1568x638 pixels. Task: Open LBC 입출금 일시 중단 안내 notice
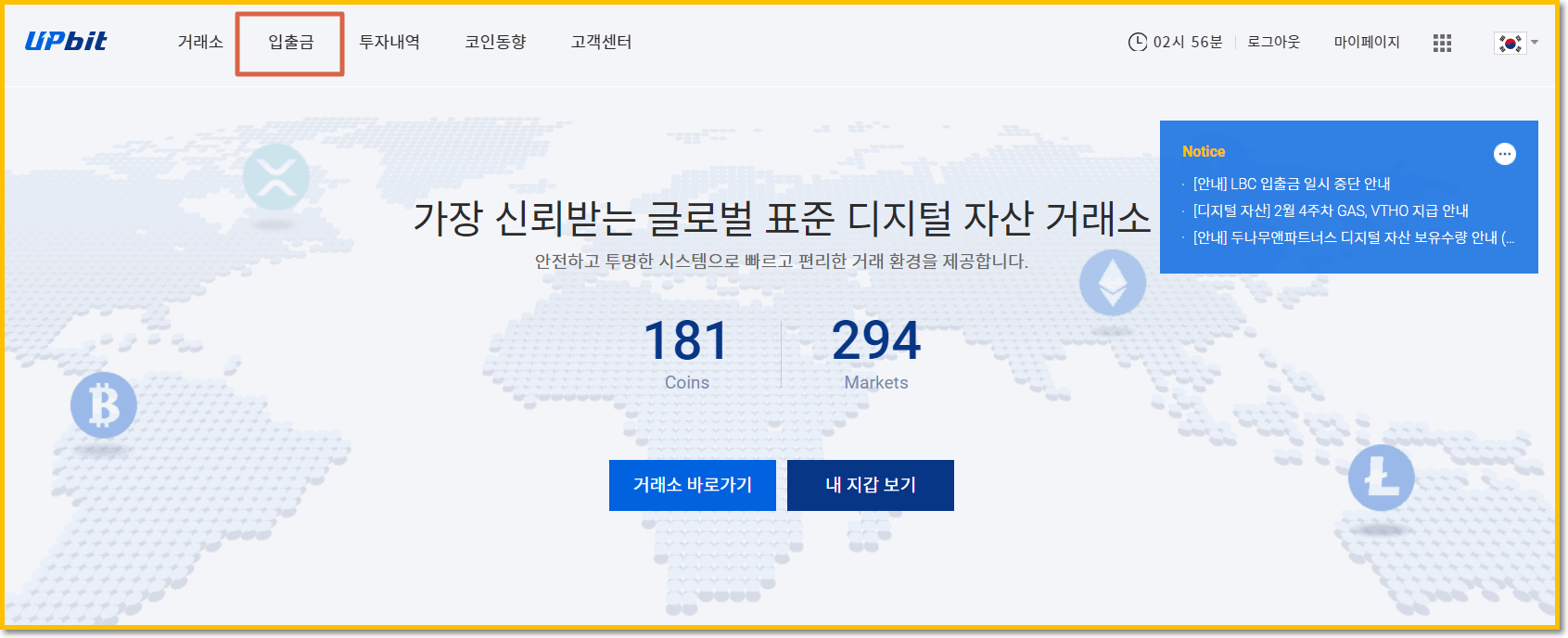pyautogui.click(x=1291, y=184)
